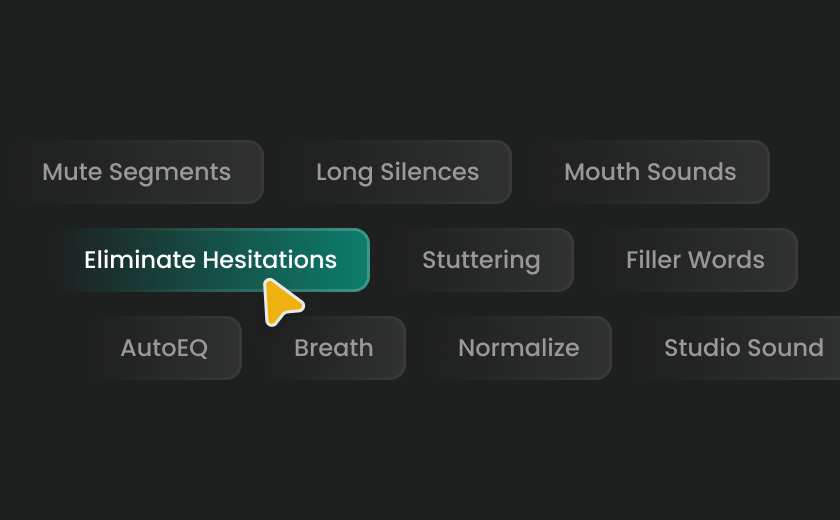This screenshot has width=840, height=520.
Task: Choose the Normalize option
Action: [x=521, y=348]
